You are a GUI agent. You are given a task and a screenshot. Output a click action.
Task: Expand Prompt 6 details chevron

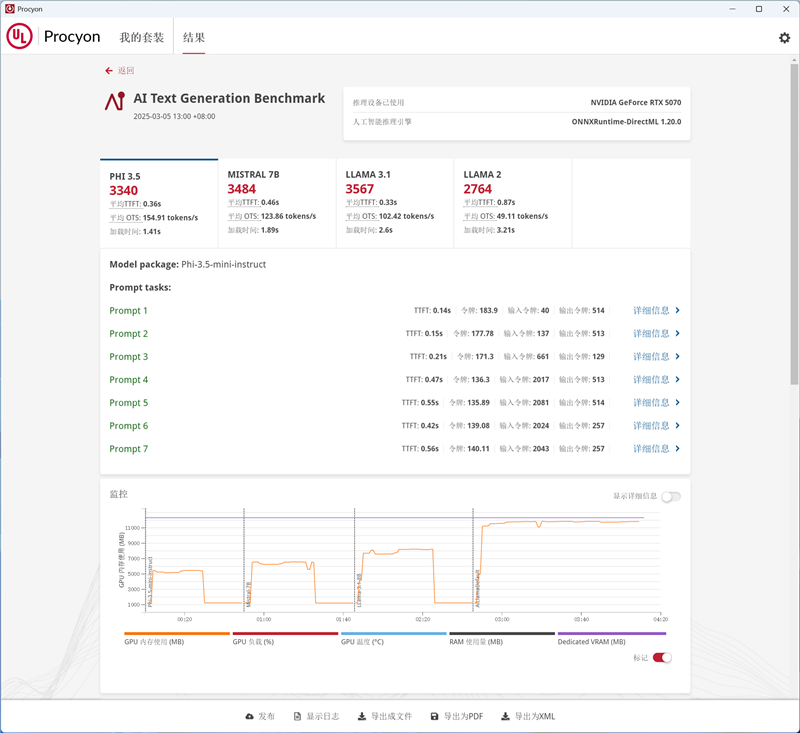click(x=678, y=425)
